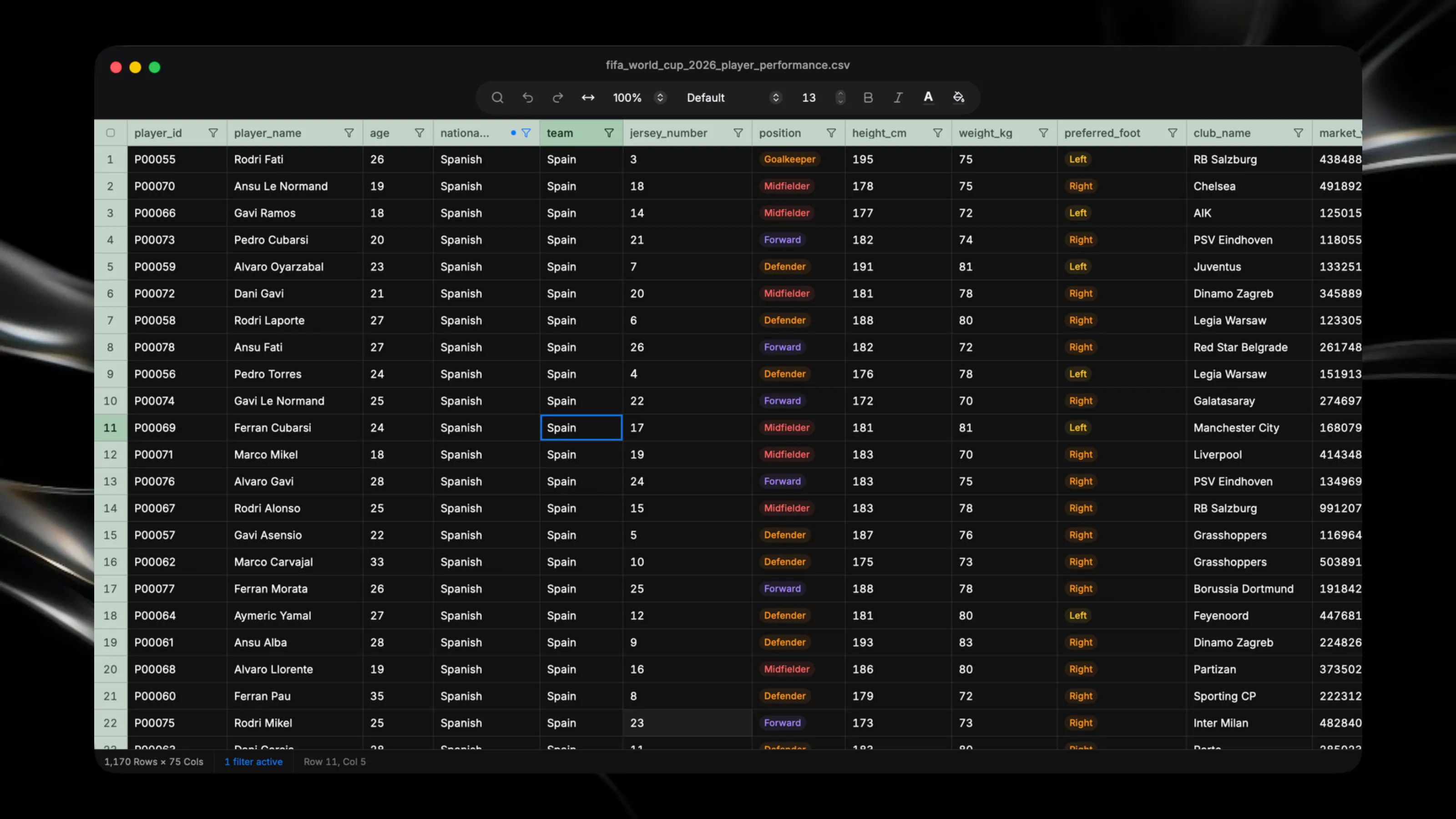Click the 1,170 Rows × 75 Cols status
Image resolution: width=1456 pixels, height=819 pixels.
(154, 761)
